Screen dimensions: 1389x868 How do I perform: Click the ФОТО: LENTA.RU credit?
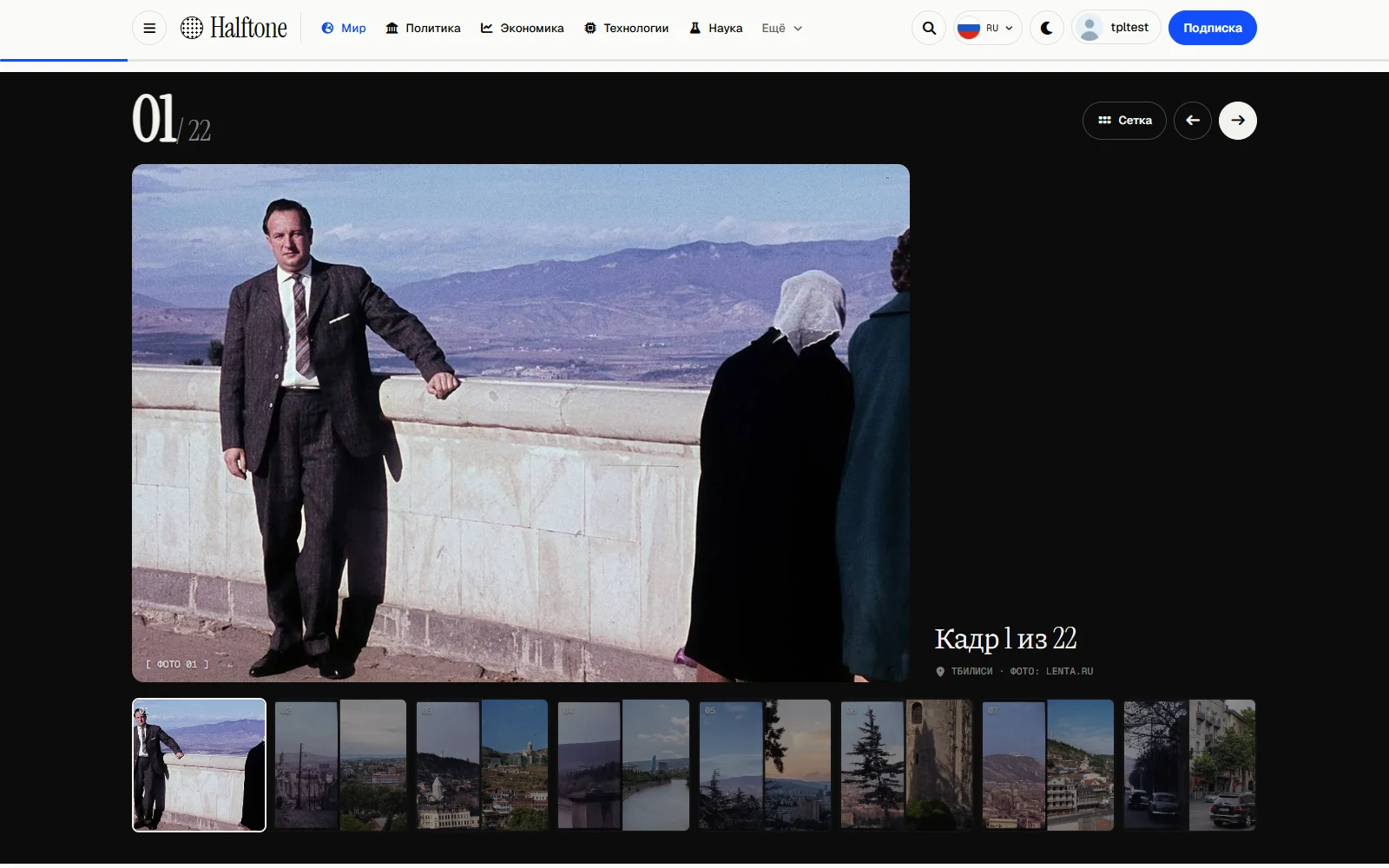pyautogui.click(x=1051, y=672)
